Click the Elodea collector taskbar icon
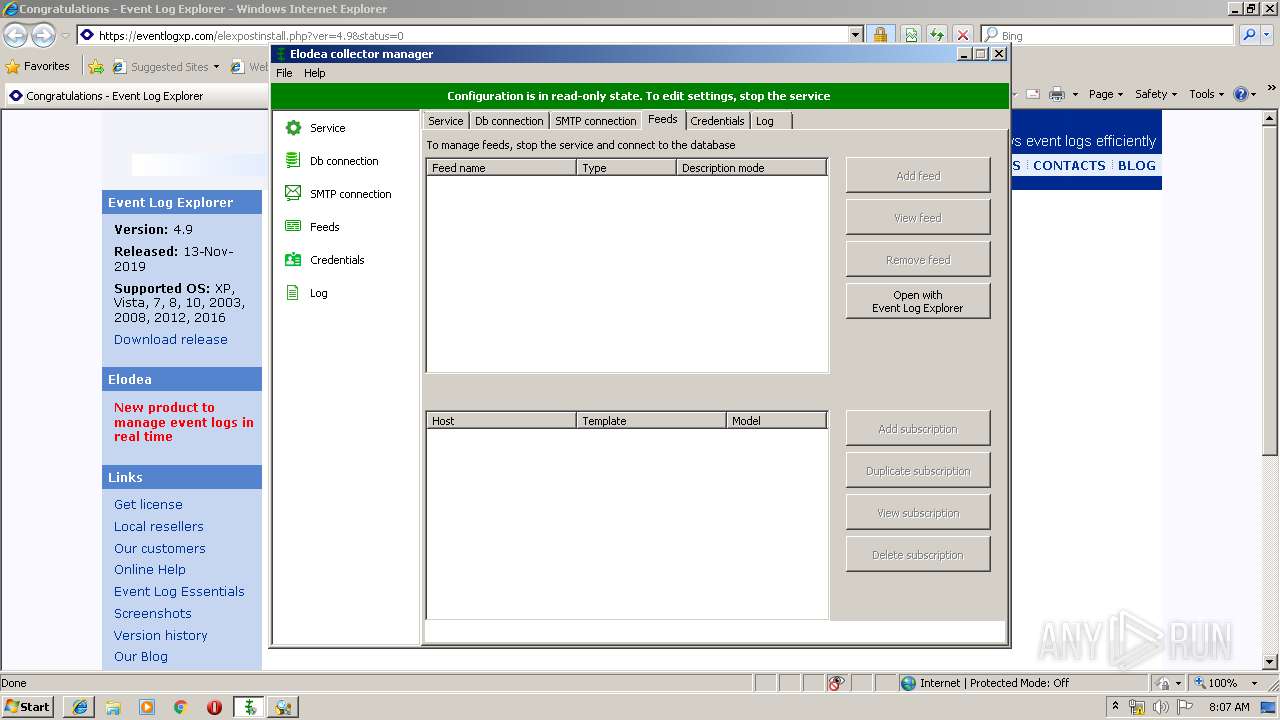This screenshot has height=720, width=1280. 249,707
